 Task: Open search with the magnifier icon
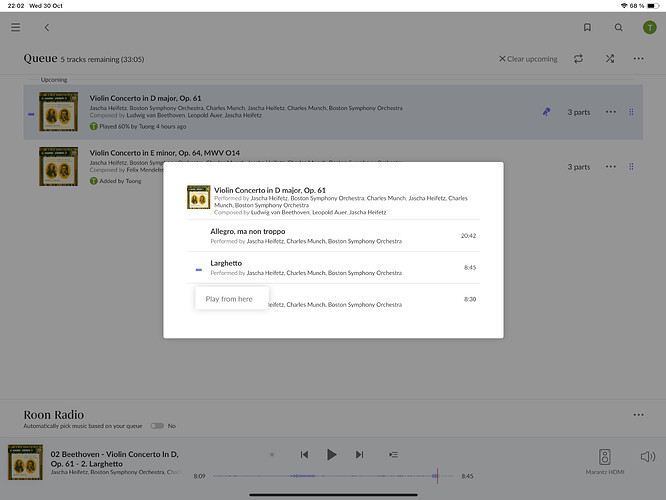pyautogui.click(x=618, y=28)
